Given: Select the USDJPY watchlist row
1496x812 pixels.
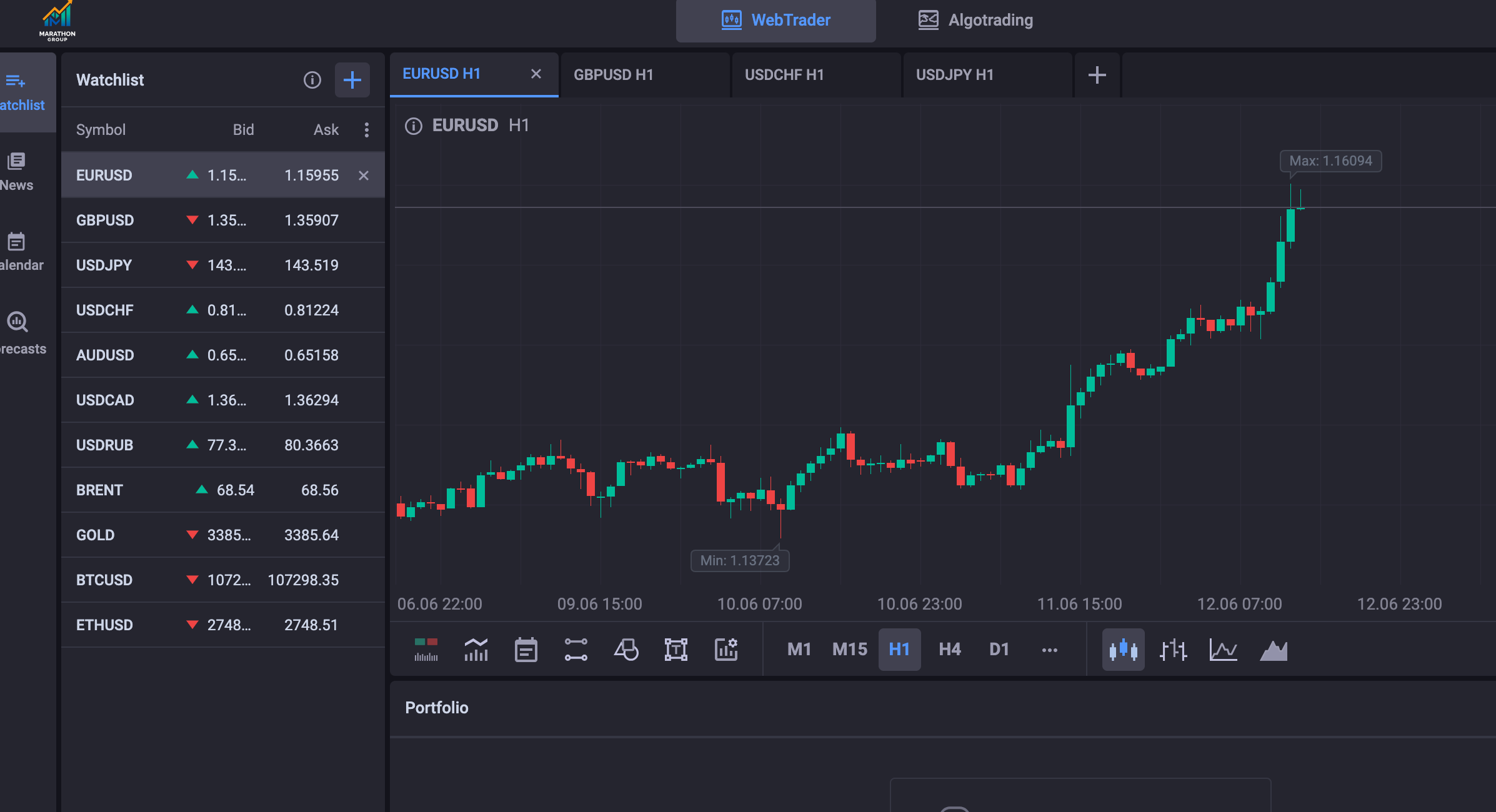Looking at the screenshot, I should pyautogui.click(x=223, y=265).
